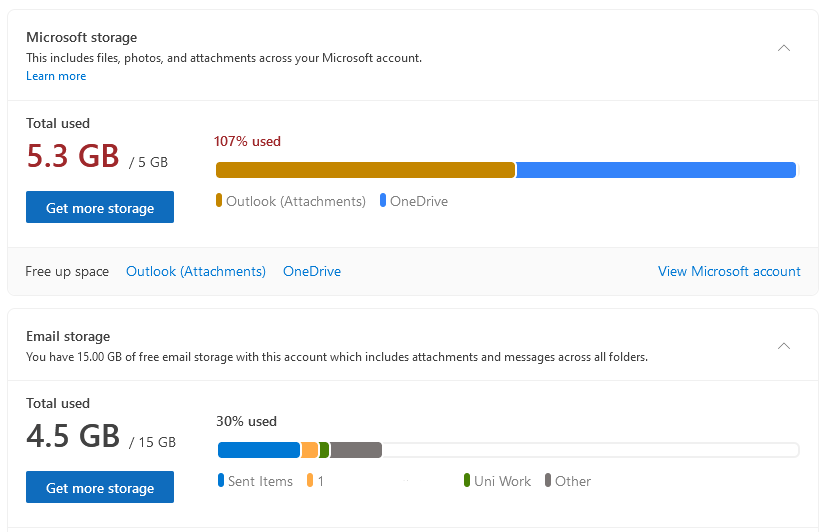Screen dimensions: 826x532
Task: Open the Learn more link
Action: pyautogui.click(x=56, y=76)
